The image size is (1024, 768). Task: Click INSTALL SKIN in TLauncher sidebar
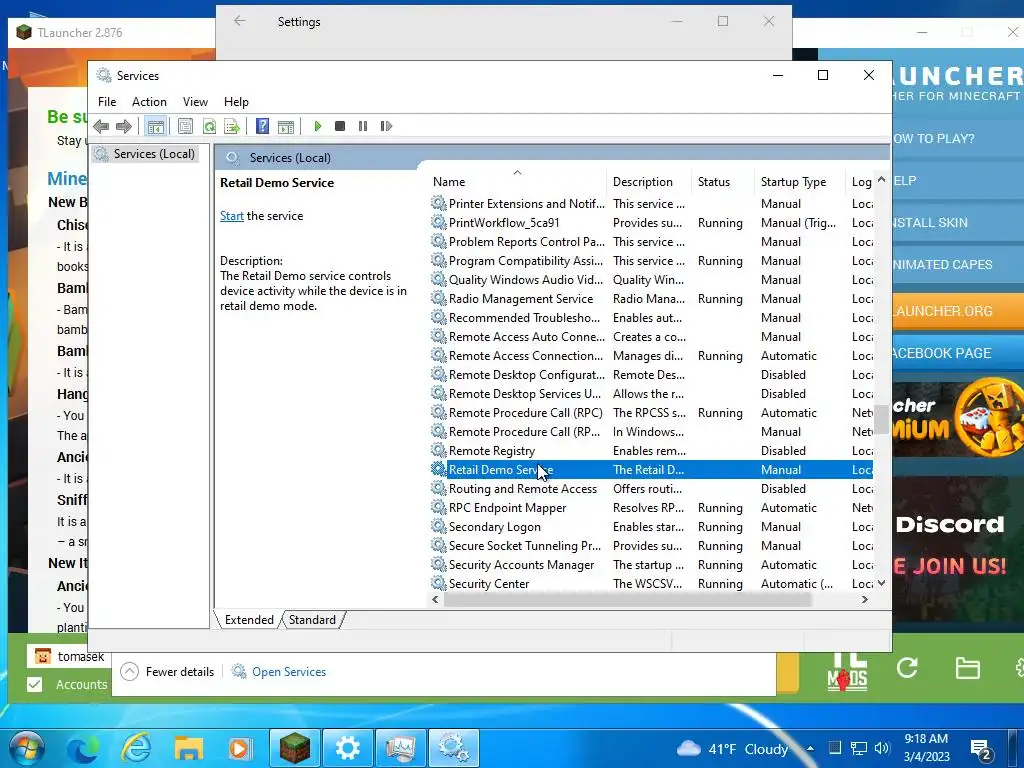(958, 223)
